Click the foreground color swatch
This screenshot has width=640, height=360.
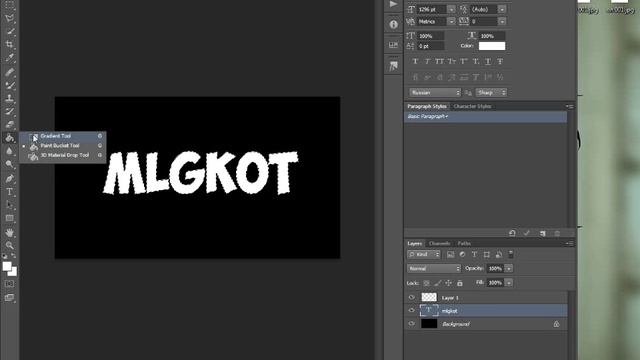click(x=7, y=266)
